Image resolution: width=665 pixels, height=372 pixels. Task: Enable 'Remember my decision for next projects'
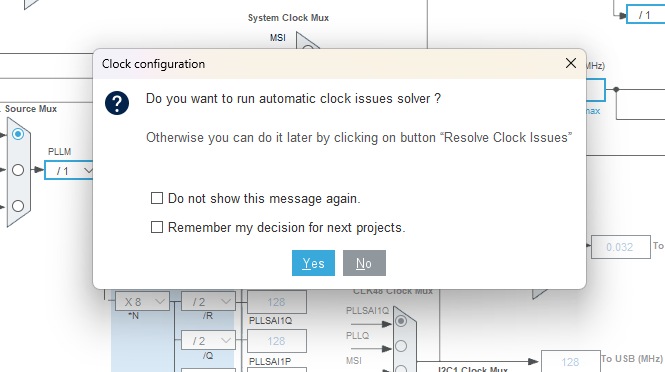coord(157,227)
